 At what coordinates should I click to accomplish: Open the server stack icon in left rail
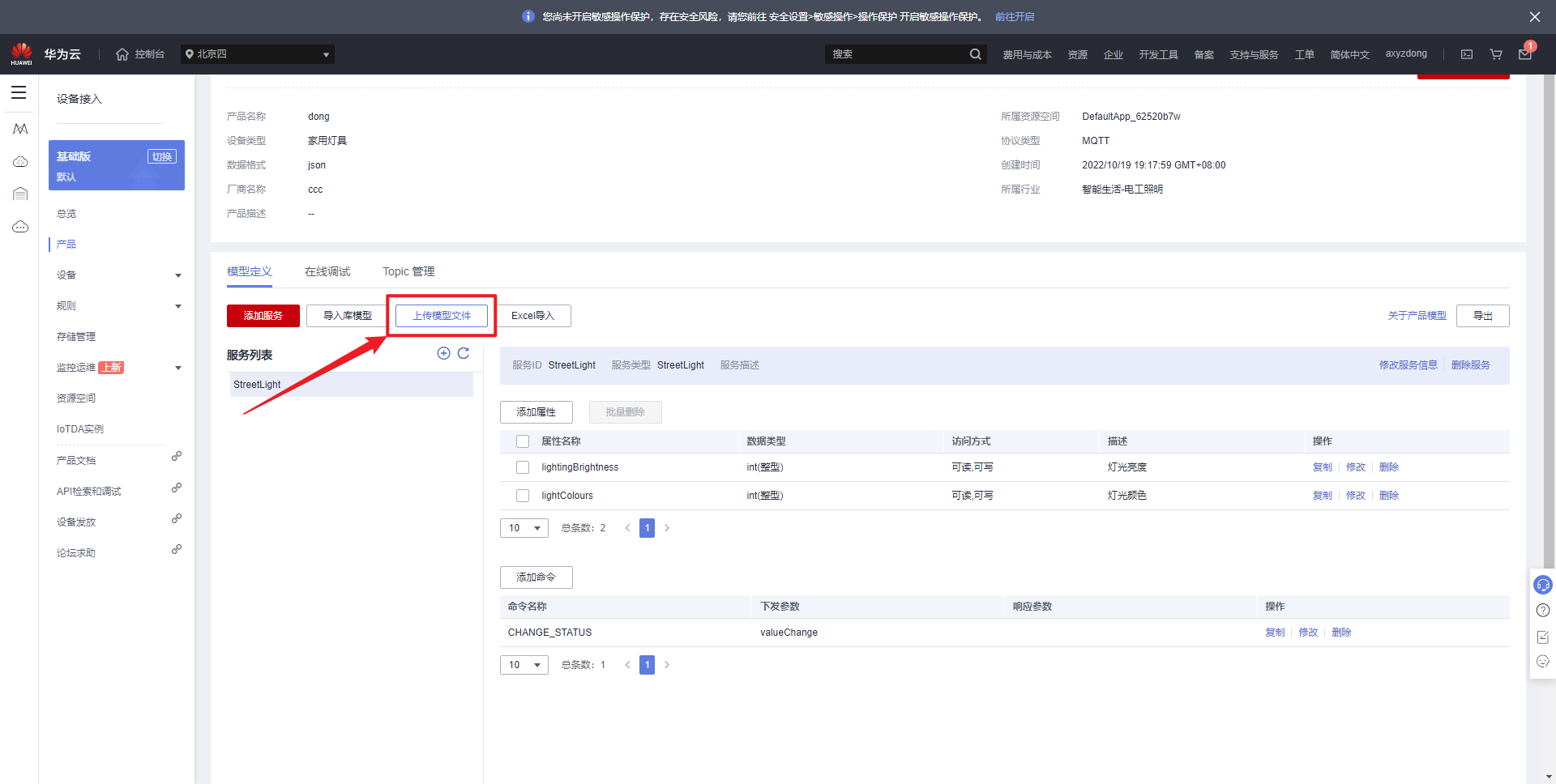coord(20,194)
